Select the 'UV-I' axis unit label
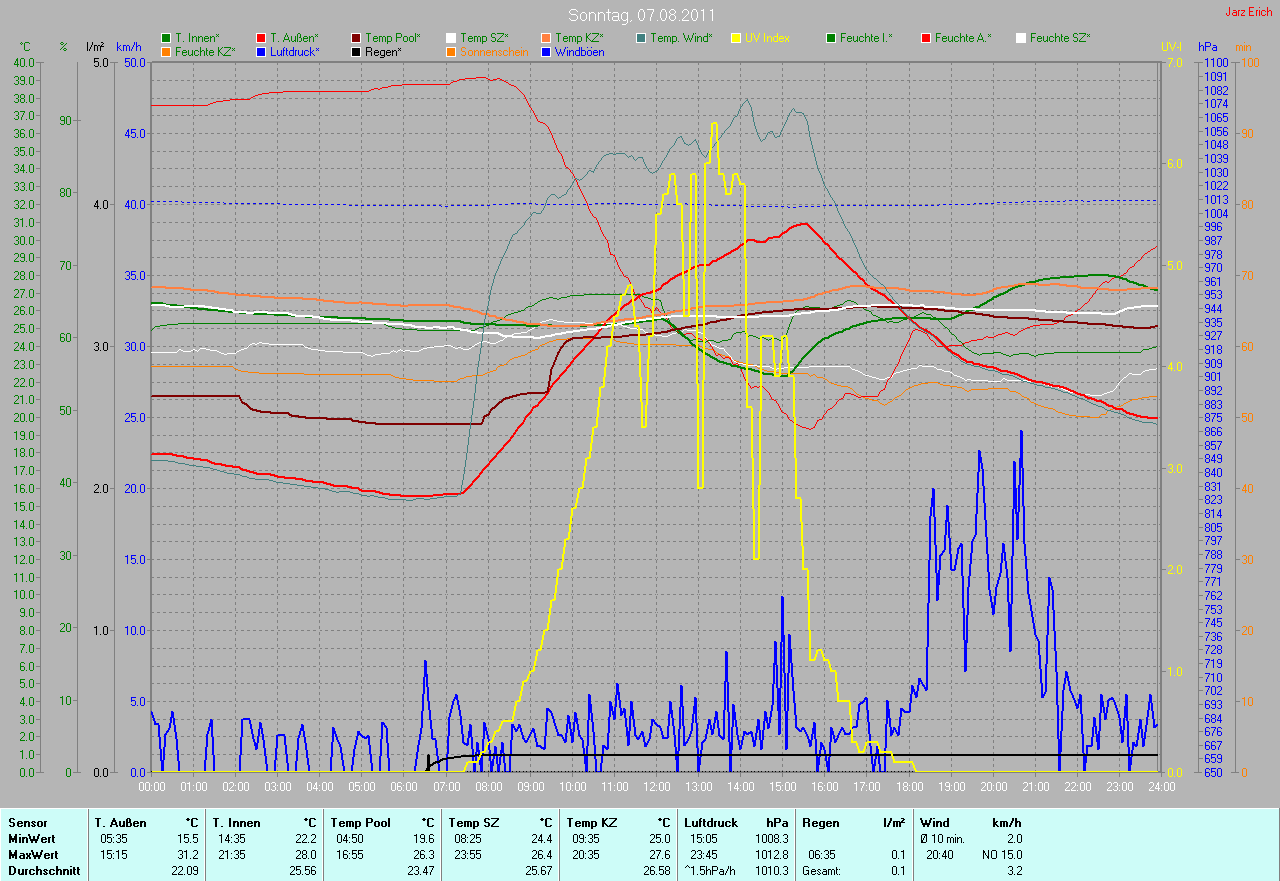 pos(1171,47)
